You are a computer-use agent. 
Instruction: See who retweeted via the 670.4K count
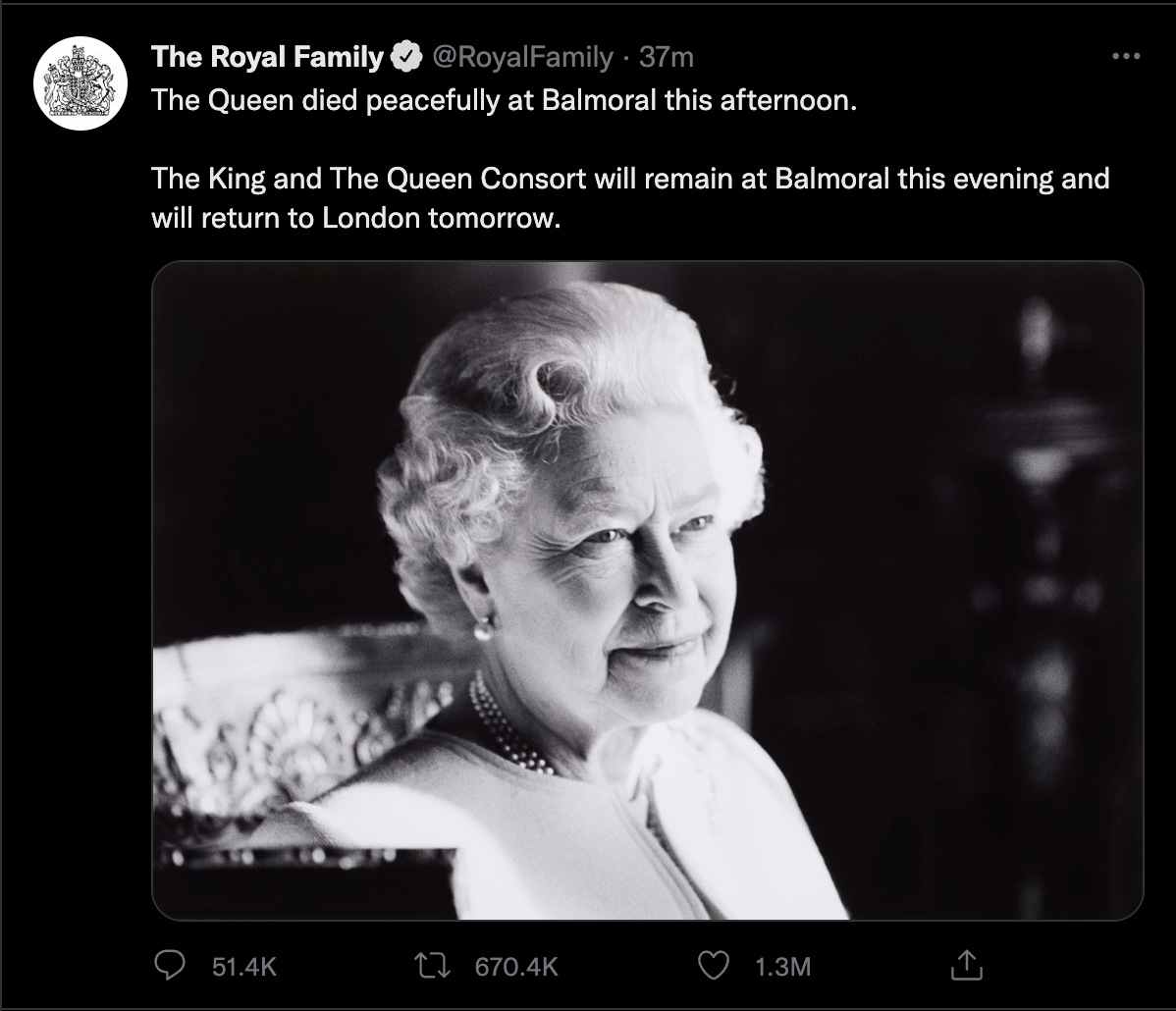(515, 967)
